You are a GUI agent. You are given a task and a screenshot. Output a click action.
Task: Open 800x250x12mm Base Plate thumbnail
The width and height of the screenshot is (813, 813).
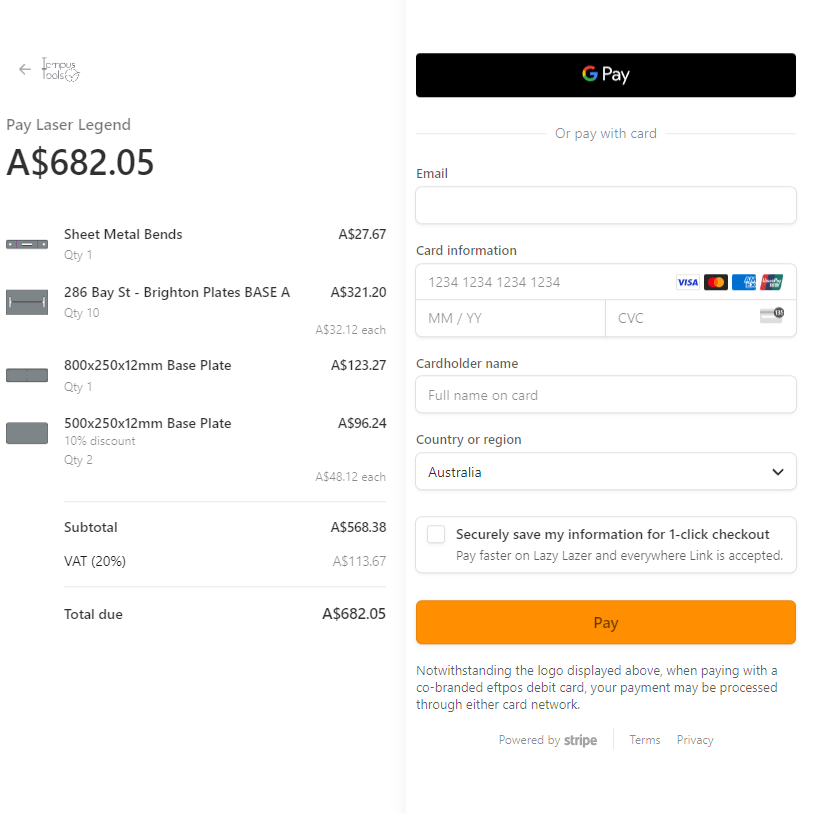(27, 375)
